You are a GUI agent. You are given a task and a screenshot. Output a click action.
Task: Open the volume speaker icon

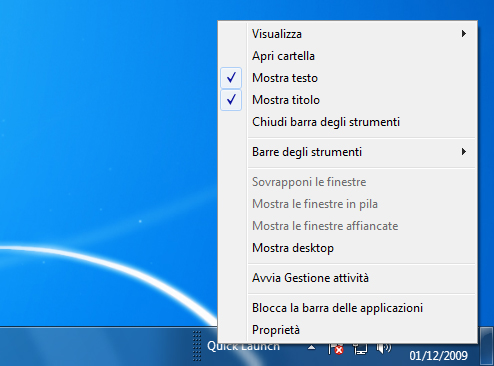point(384,348)
